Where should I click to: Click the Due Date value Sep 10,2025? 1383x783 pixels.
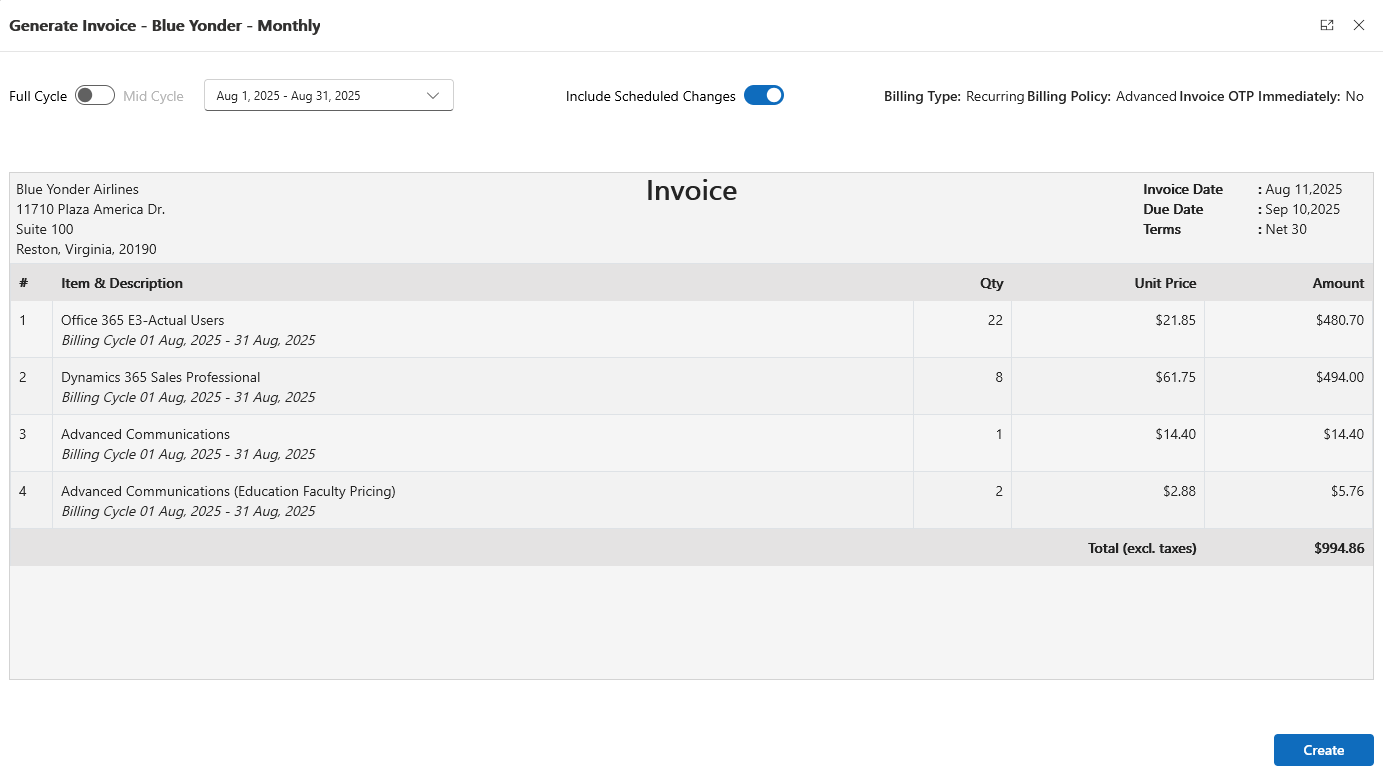coord(1303,209)
